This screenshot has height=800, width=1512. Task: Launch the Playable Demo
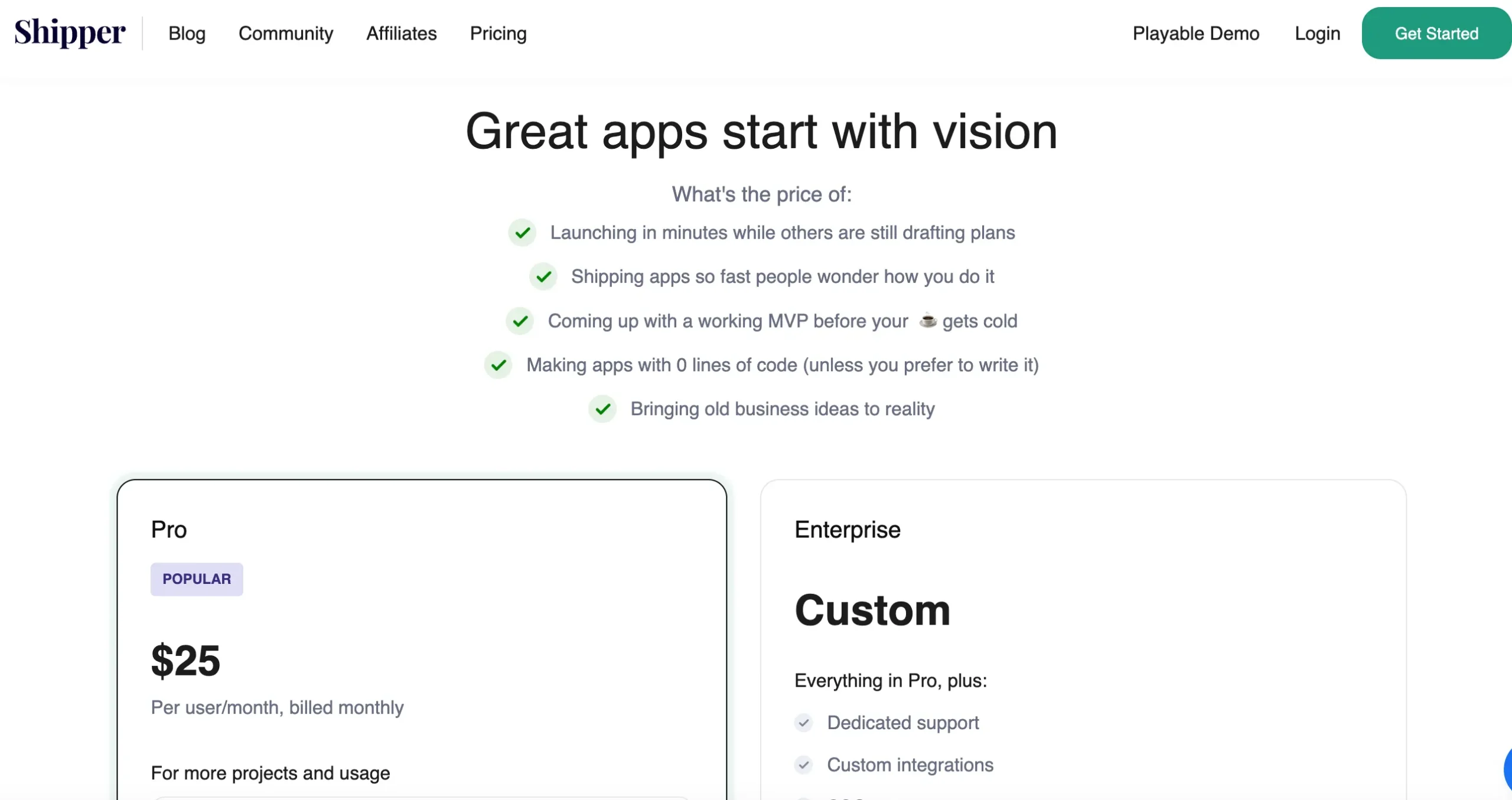pyautogui.click(x=1196, y=34)
